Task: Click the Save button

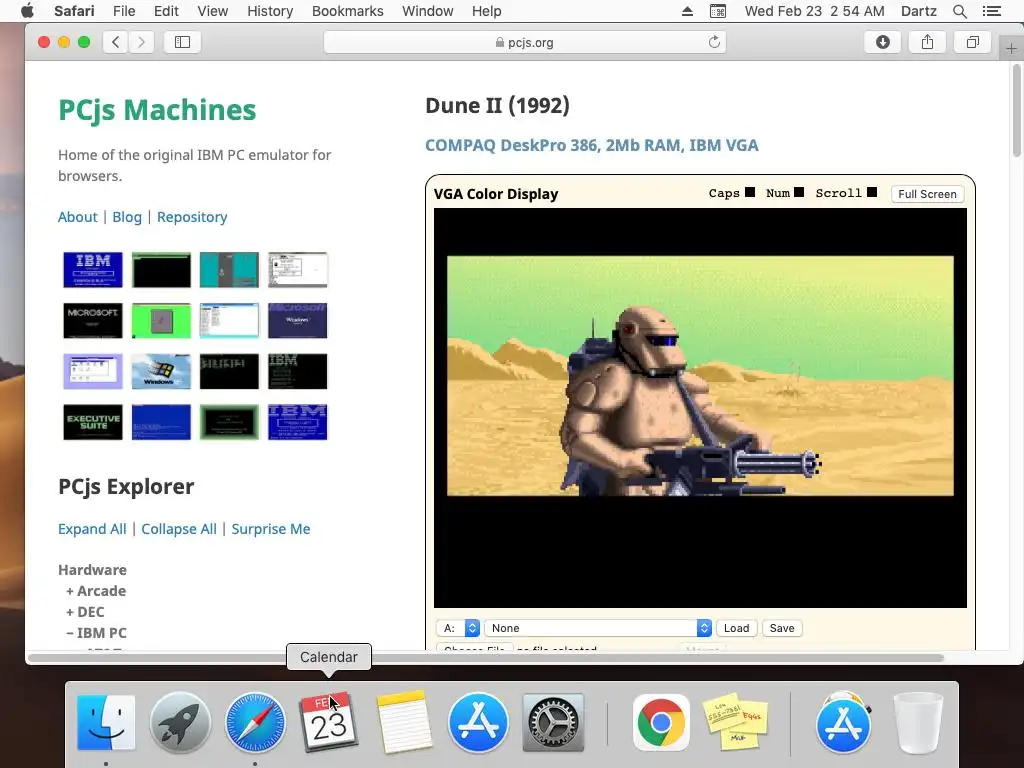Action: pyautogui.click(x=782, y=628)
